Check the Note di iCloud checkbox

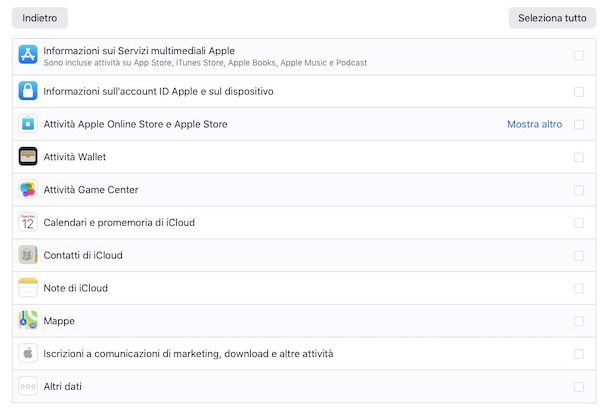pos(579,289)
